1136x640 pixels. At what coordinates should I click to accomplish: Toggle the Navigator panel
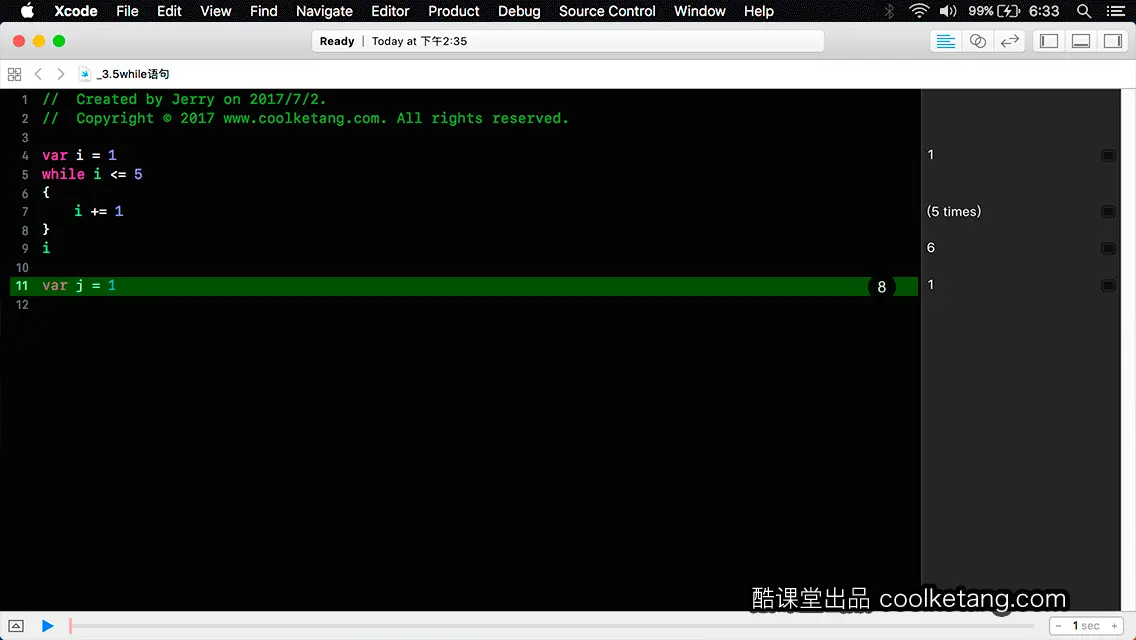pos(1049,41)
